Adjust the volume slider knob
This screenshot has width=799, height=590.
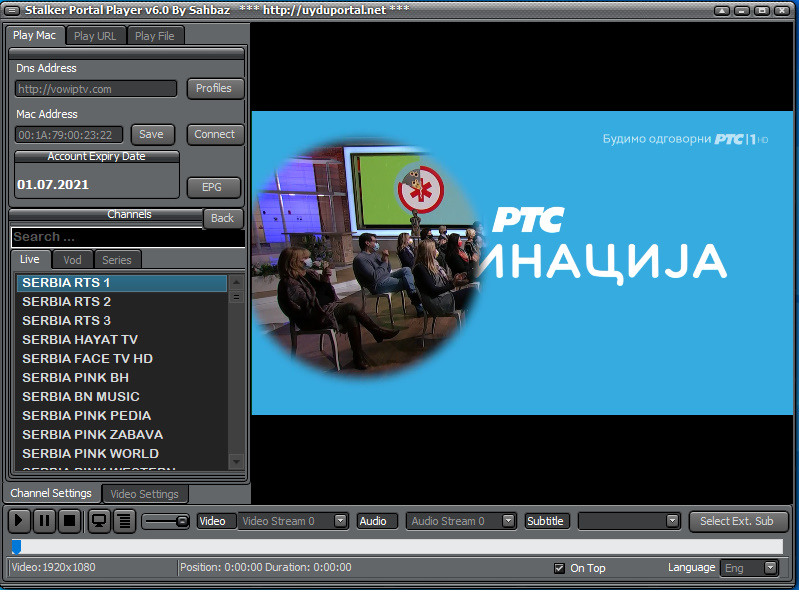182,521
